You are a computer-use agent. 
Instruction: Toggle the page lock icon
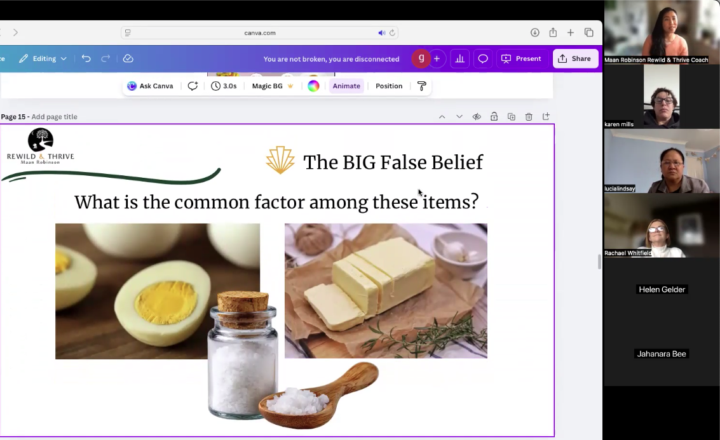[494, 117]
